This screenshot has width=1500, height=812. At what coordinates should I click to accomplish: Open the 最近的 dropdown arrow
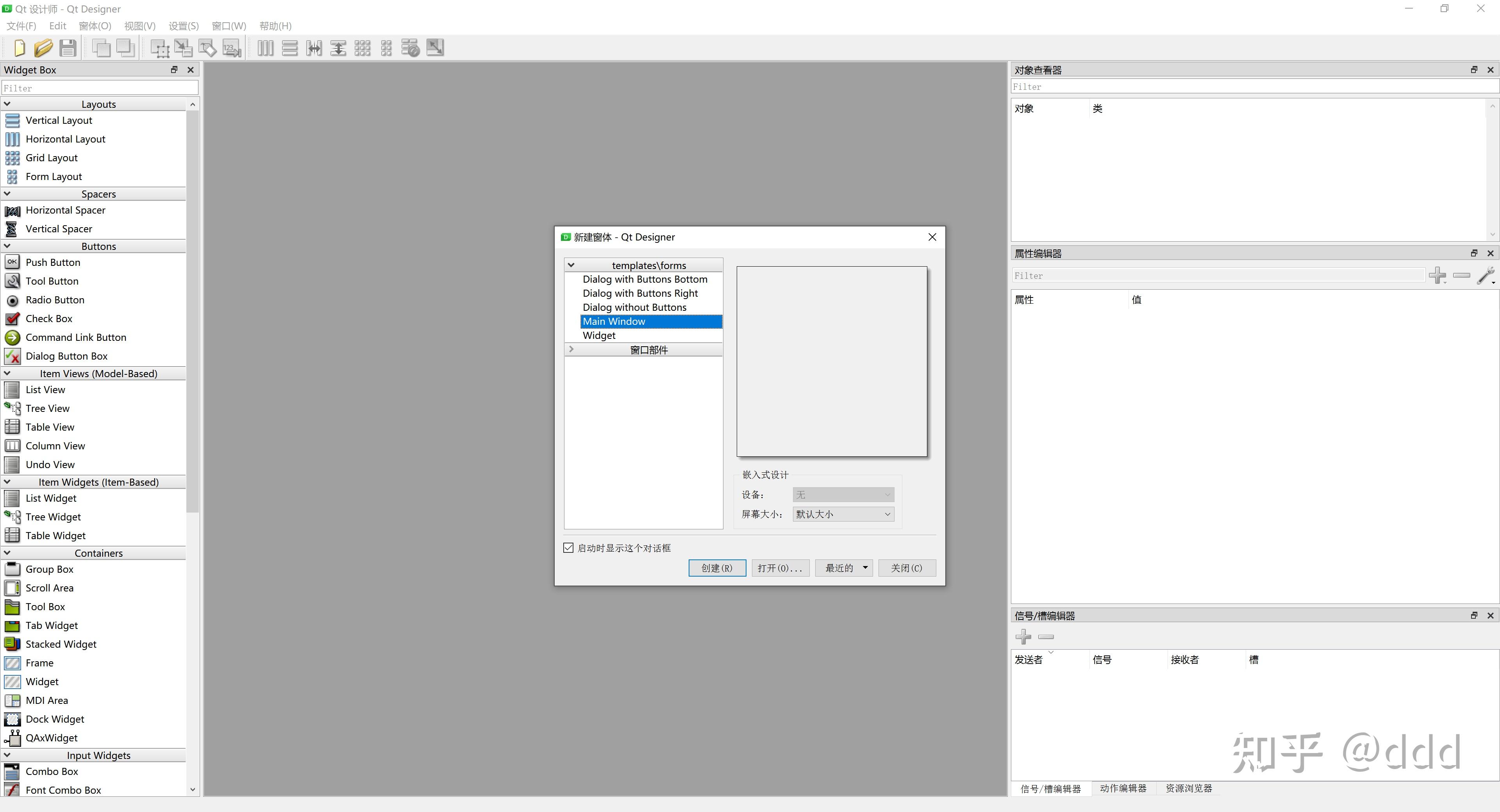[x=865, y=568]
